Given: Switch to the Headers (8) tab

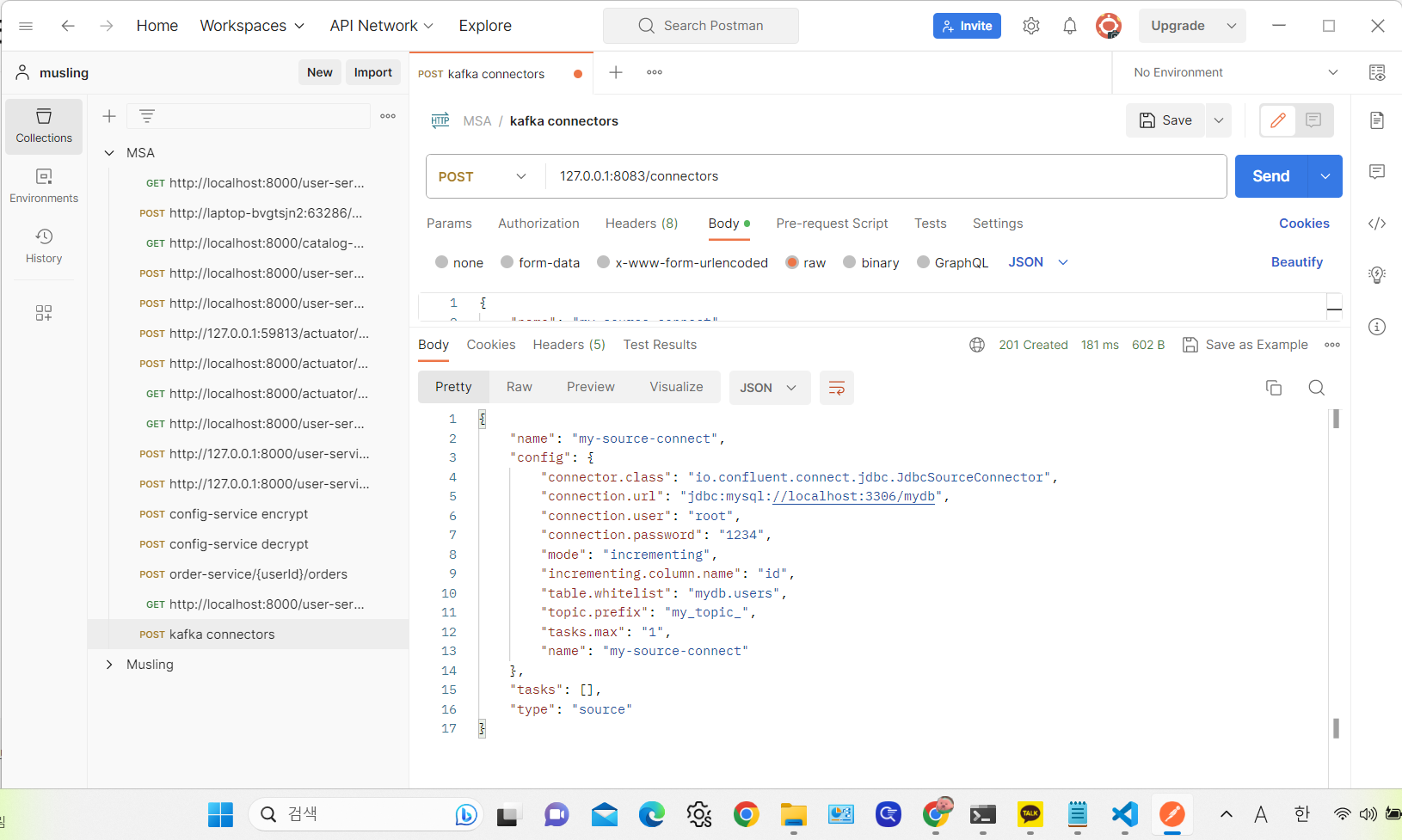Looking at the screenshot, I should (x=642, y=224).
